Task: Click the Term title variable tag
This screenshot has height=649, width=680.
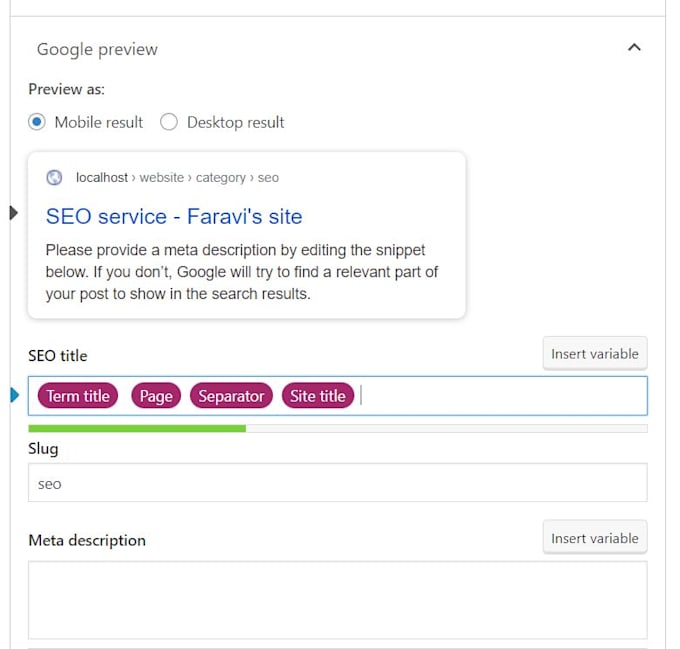Action: click(78, 396)
